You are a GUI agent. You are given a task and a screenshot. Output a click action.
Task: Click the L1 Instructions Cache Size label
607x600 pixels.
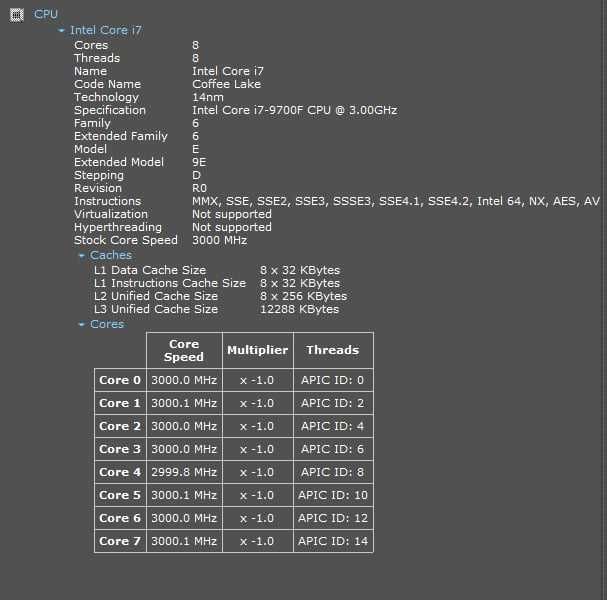tap(170, 283)
